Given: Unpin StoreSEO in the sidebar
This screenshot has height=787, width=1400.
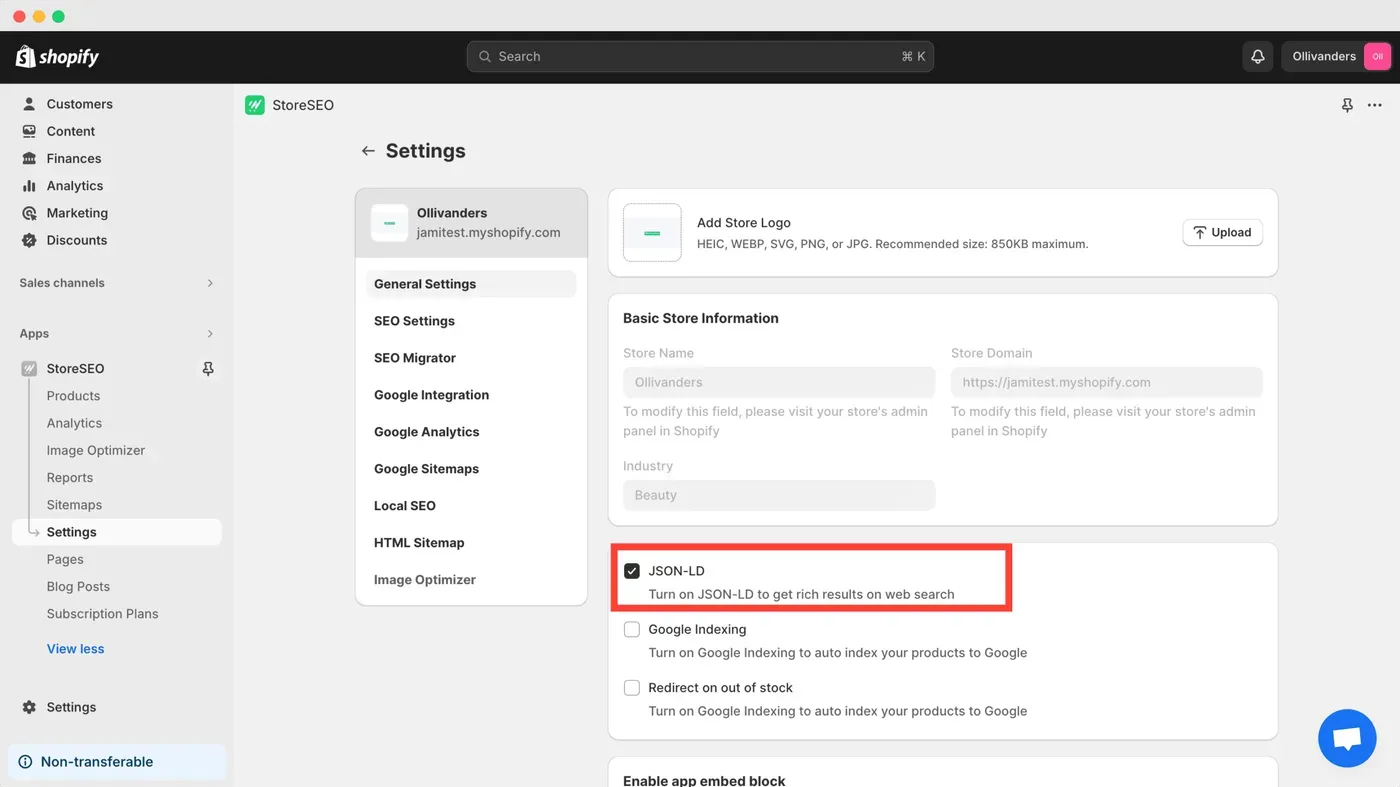Looking at the screenshot, I should click(x=208, y=369).
